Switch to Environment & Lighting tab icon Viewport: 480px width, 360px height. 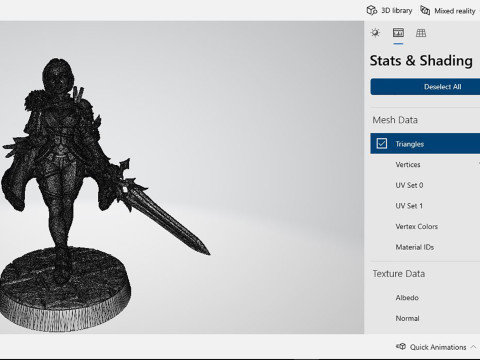[375, 33]
